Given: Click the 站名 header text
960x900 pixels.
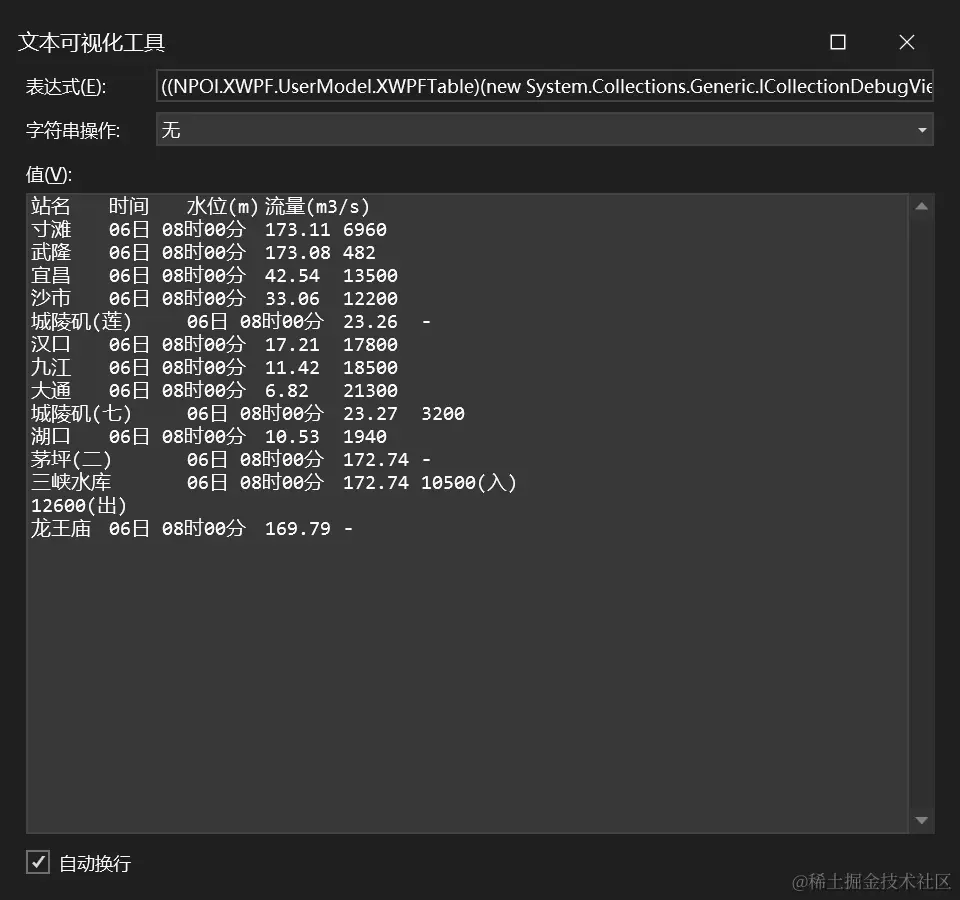Looking at the screenshot, I should point(51,207).
